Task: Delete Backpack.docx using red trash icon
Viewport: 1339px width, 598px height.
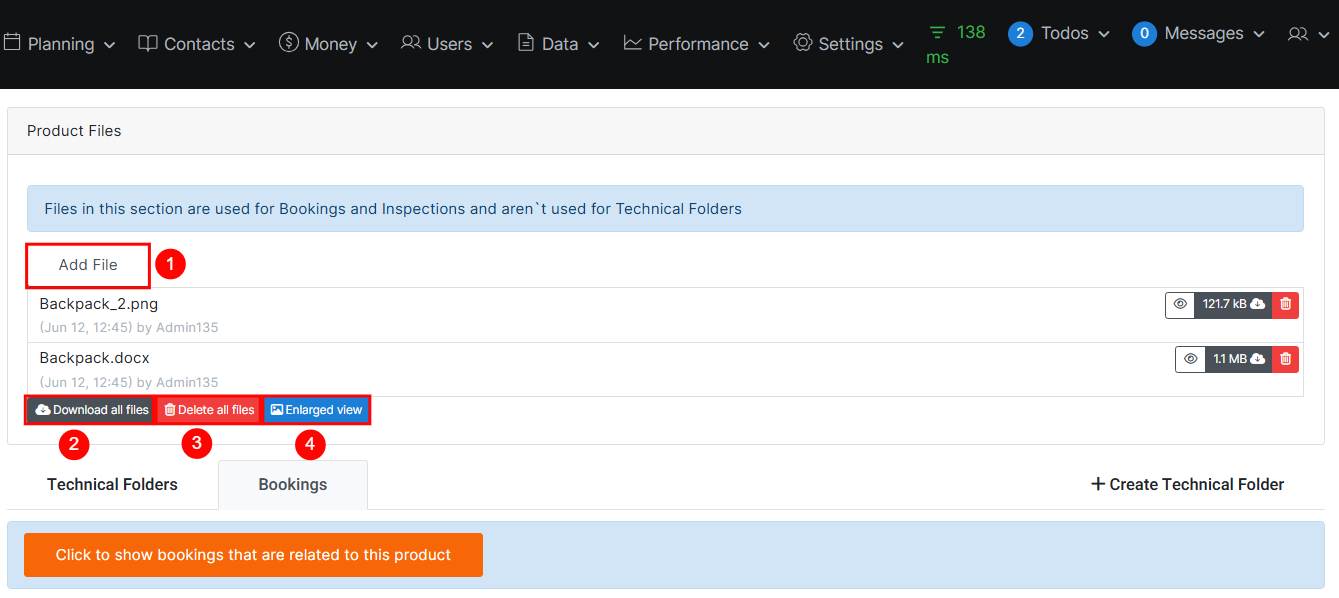Action: [x=1286, y=359]
